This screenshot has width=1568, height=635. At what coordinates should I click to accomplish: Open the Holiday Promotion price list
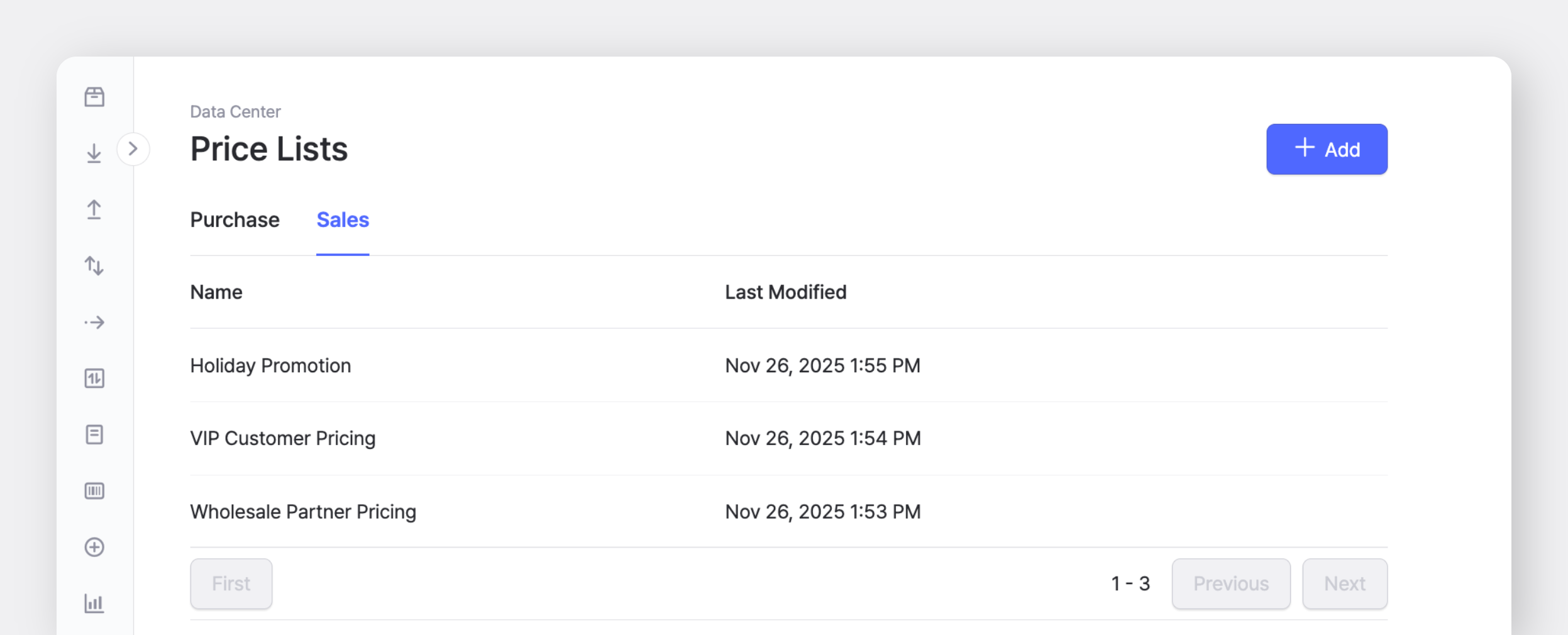point(270,365)
